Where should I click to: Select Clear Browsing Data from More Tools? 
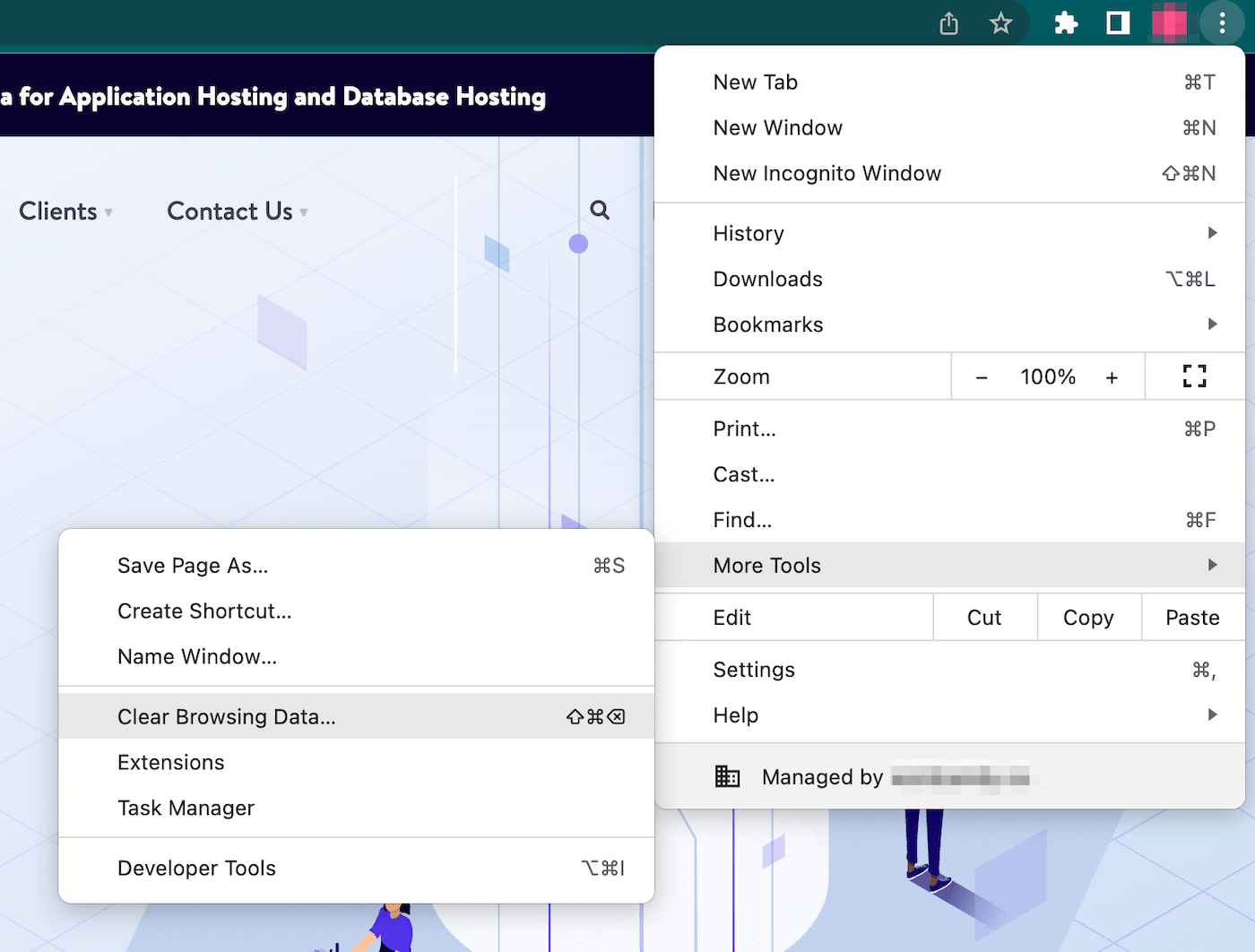tap(226, 716)
